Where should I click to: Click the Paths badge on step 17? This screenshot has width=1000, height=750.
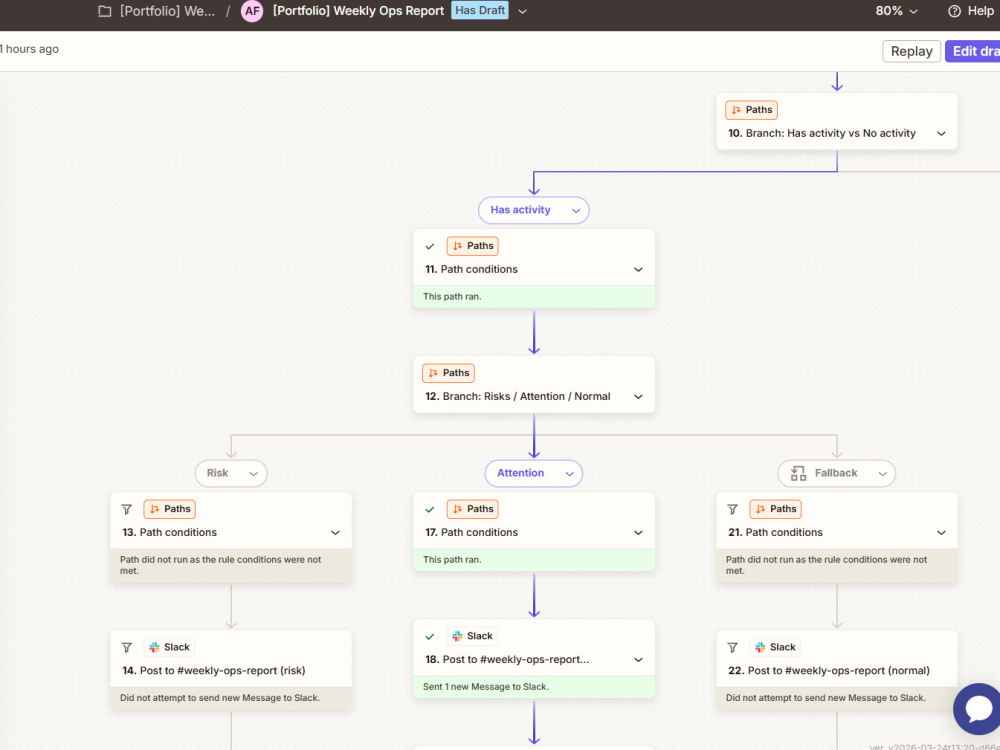pyautogui.click(x=473, y=508)
